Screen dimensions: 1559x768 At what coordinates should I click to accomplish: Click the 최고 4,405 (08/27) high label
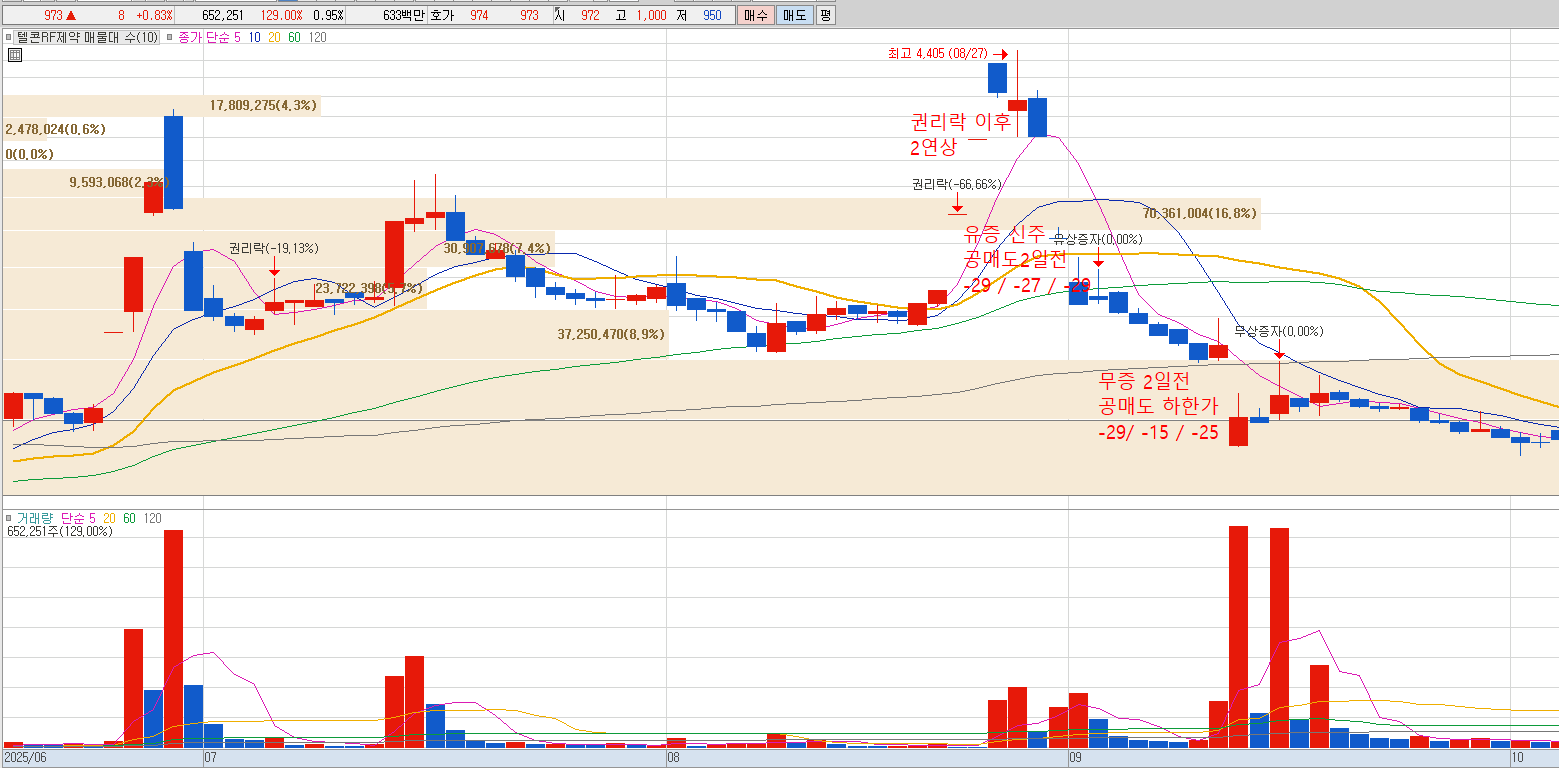[x=937, y=54]
